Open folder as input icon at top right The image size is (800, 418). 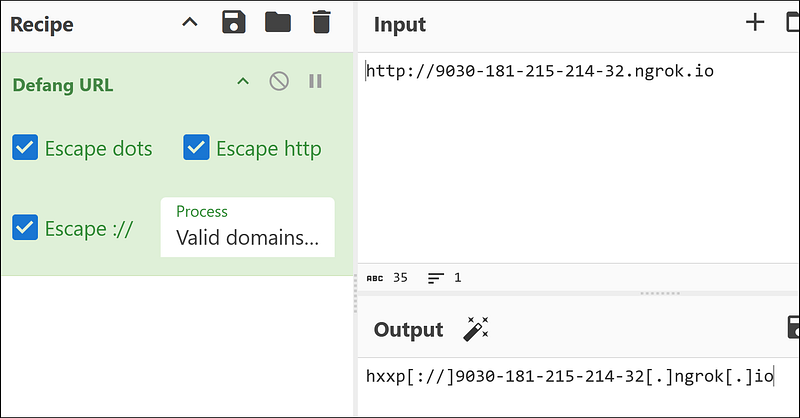click(x=793, y=22)
